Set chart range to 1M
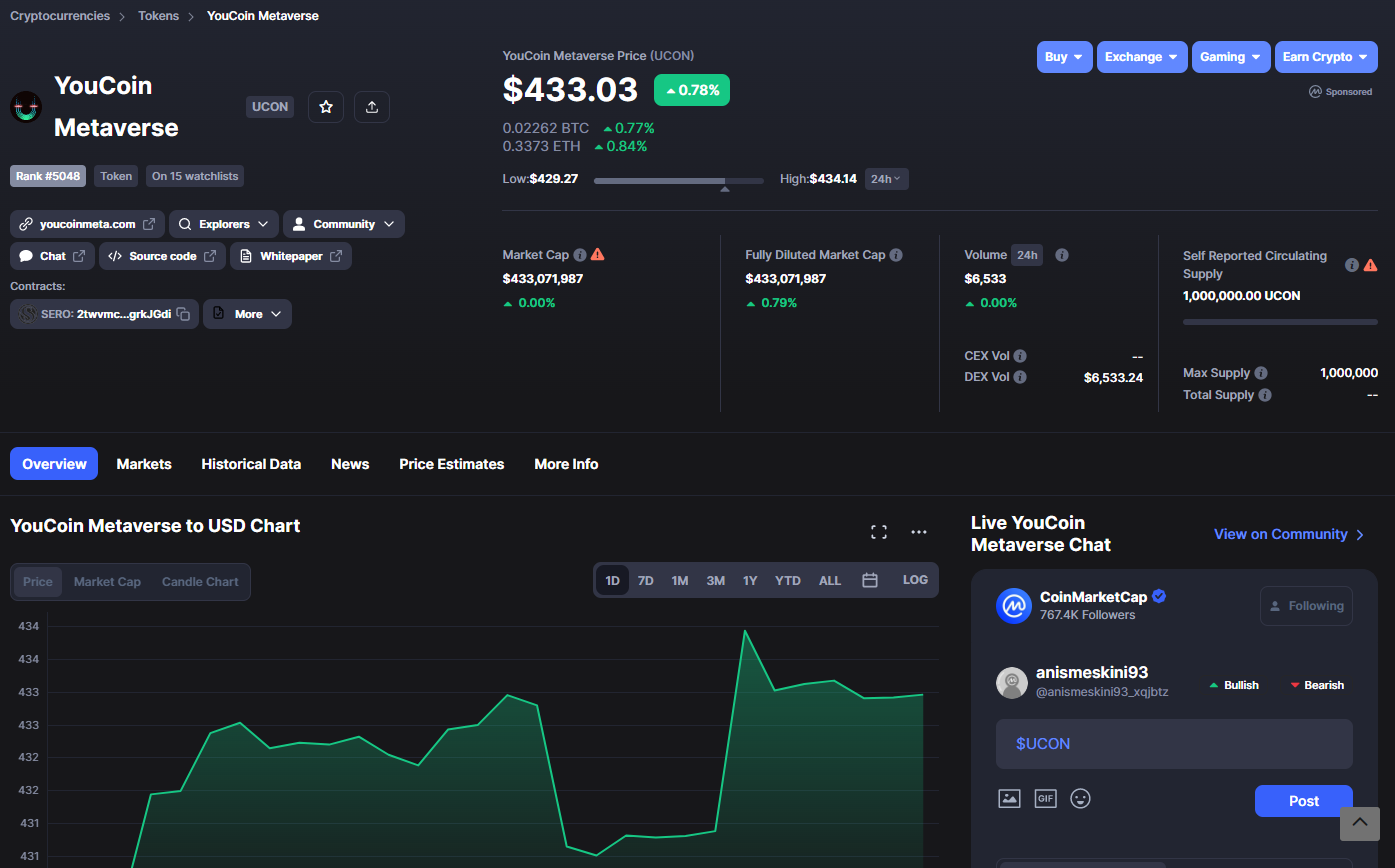 (680, 581)
